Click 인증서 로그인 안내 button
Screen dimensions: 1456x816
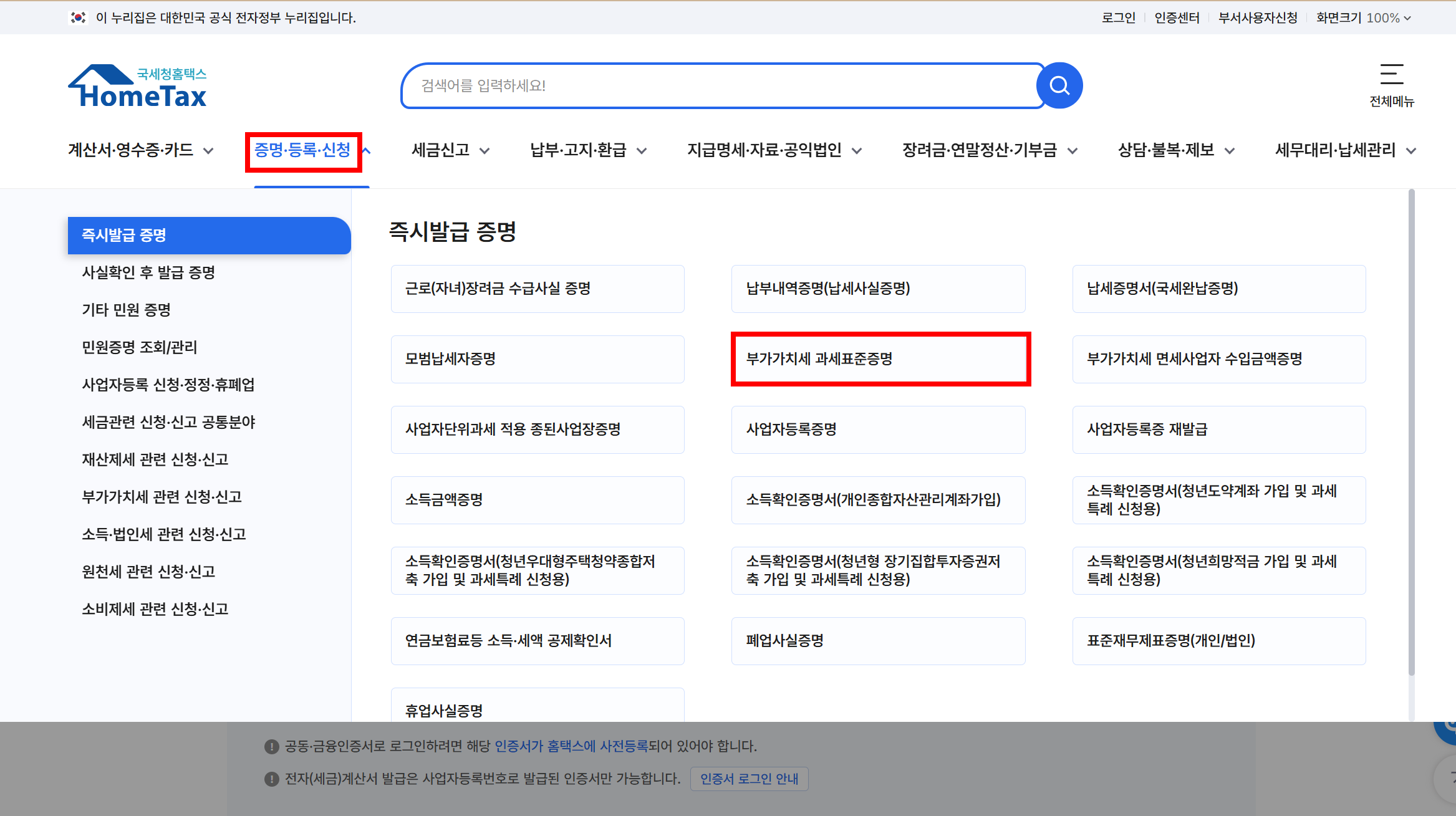749,779
